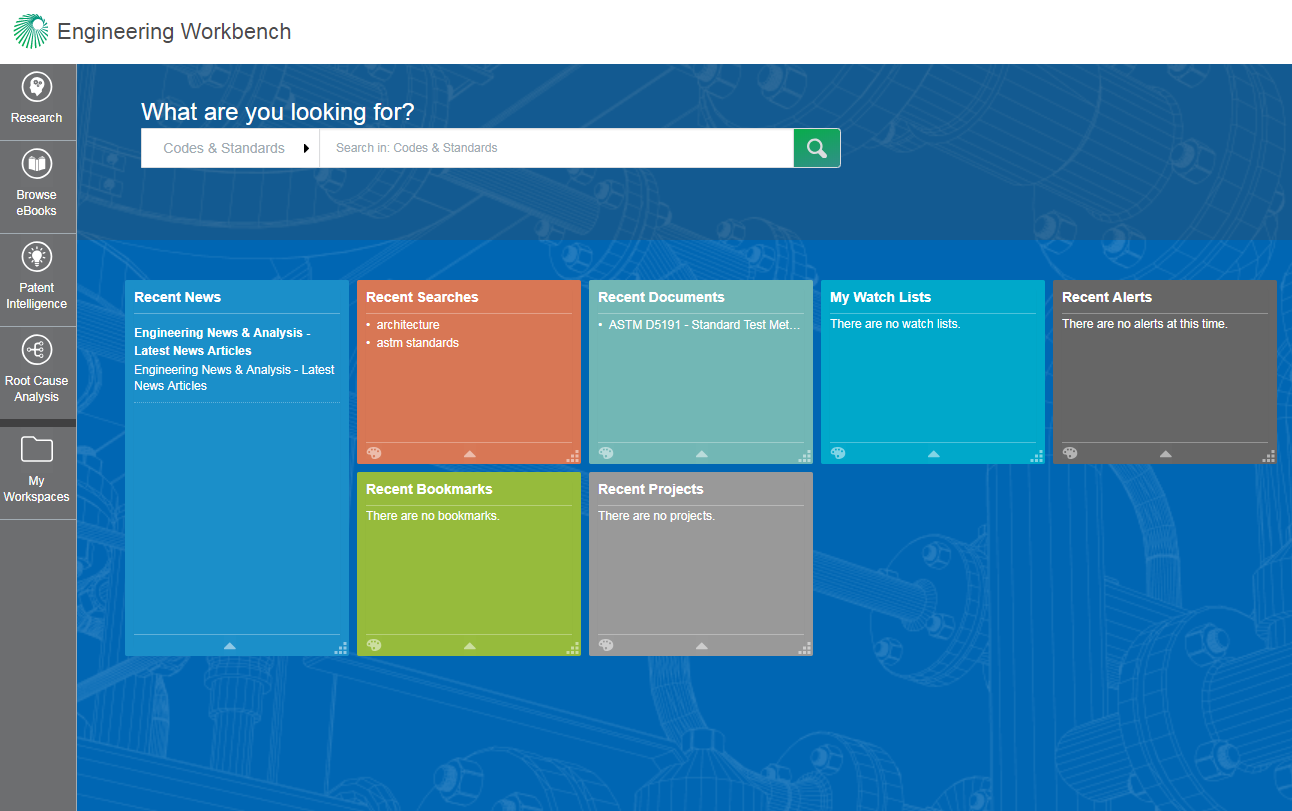The image size is (1292, 811).
Task: Collapse the Recent Alerts tile arrow
Action: [x=1166, y=454]
